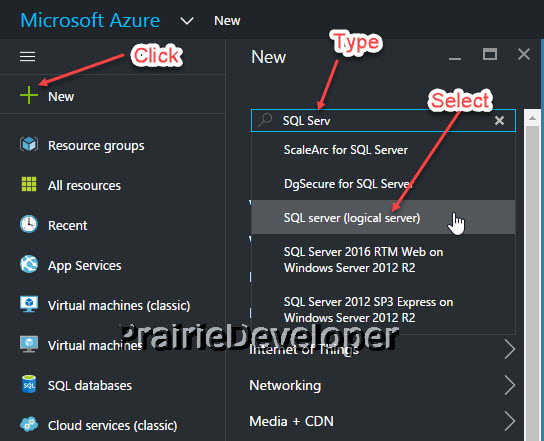Open the App Services globe icon
The image size is (544, 441).
click(x=29, y=264)
